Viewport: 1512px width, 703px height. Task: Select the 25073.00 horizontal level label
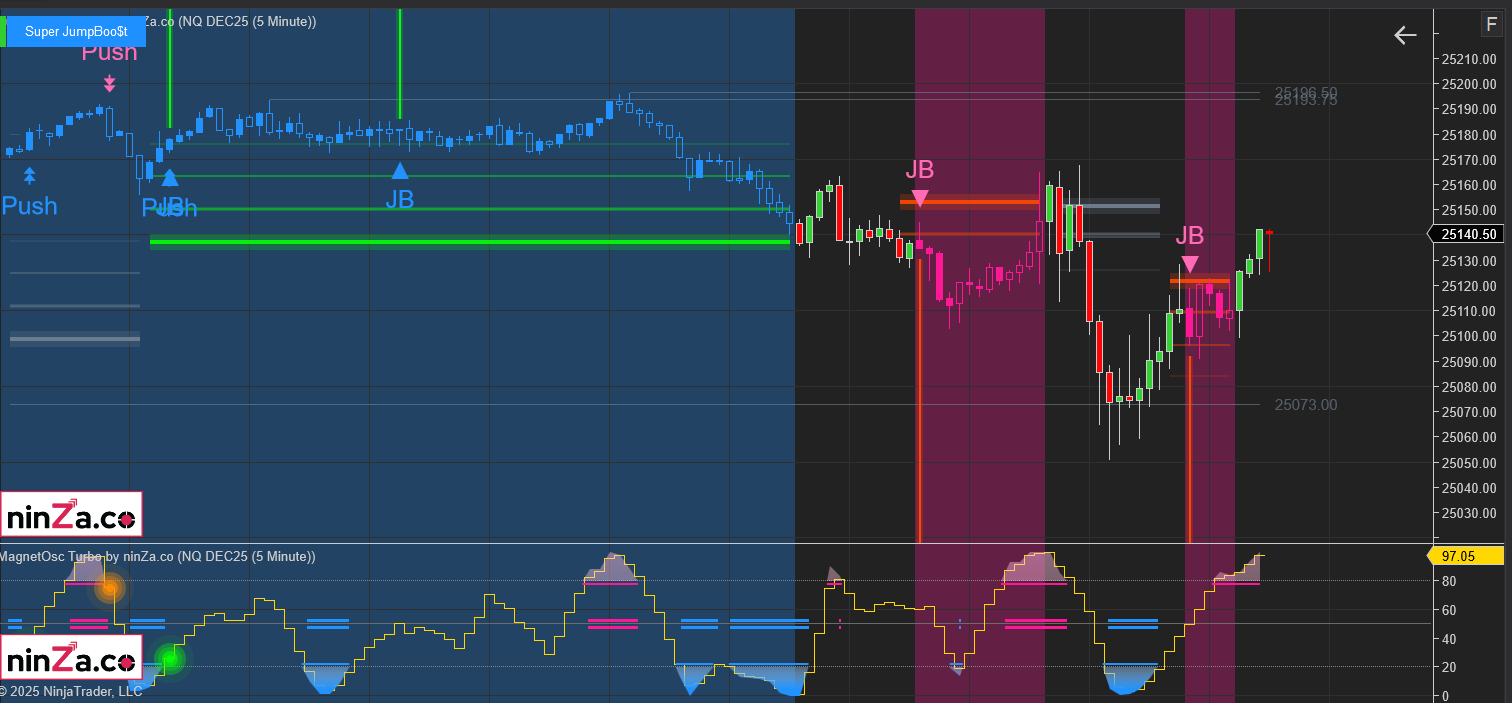pyautogui.click(x=1305, y=405)
